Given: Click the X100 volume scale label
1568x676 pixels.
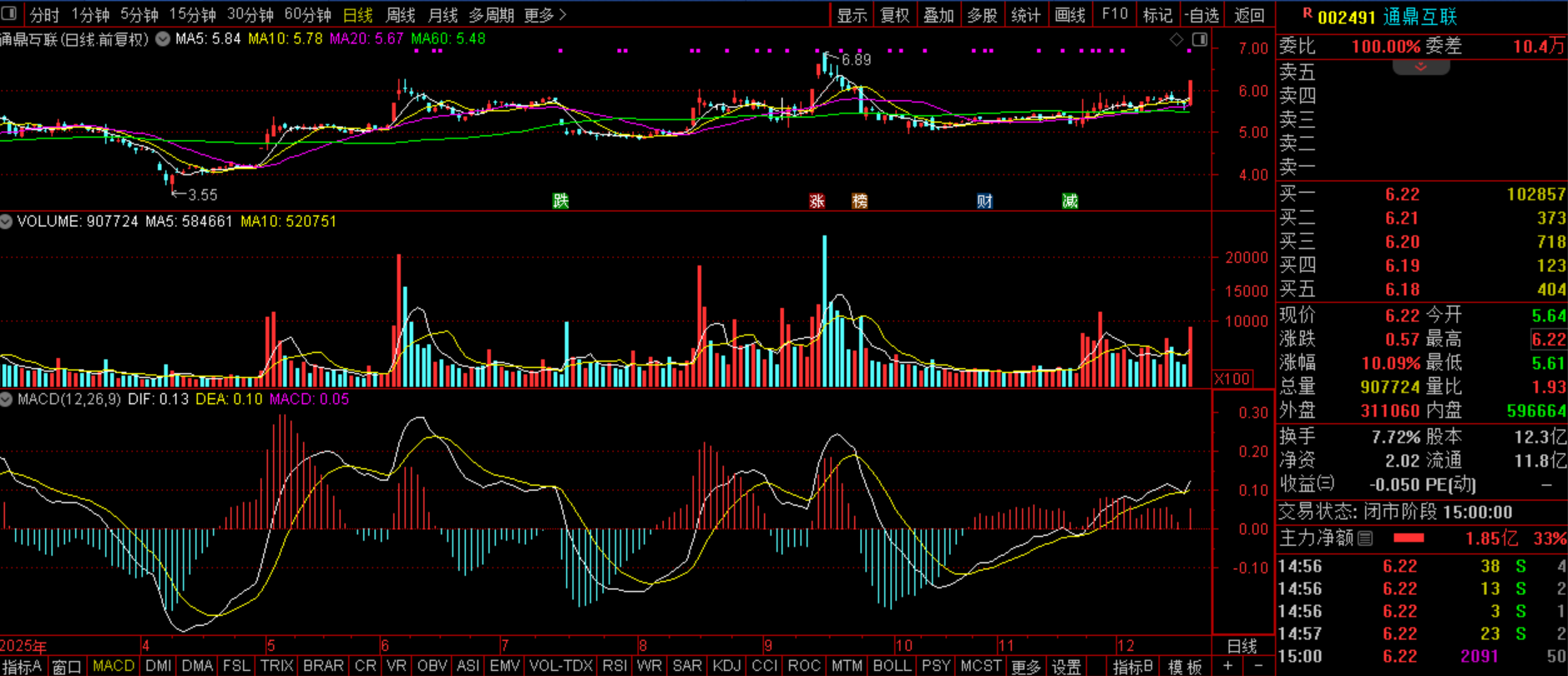Looking at the screenshot, I should 1232,379.
